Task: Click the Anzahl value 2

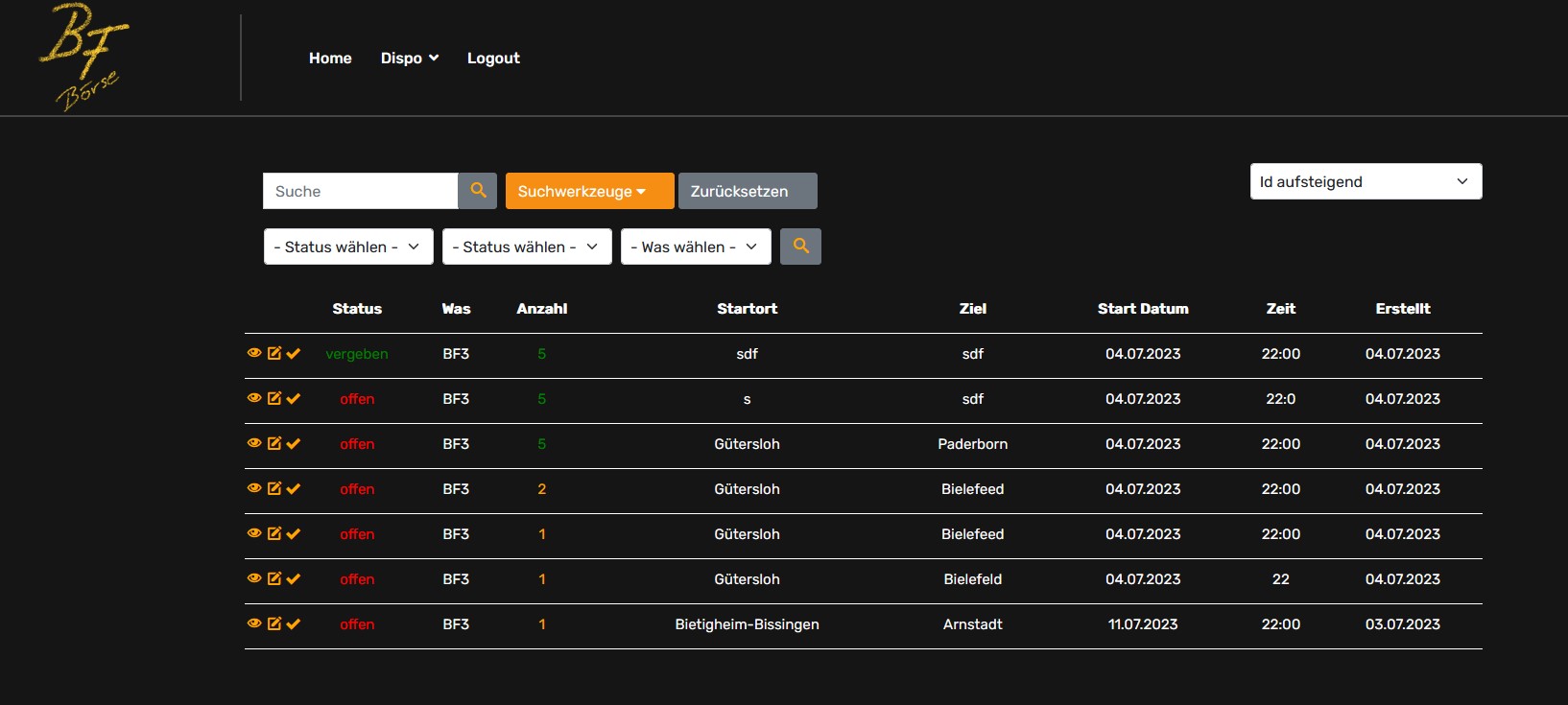Action: (x=542, y=489)
